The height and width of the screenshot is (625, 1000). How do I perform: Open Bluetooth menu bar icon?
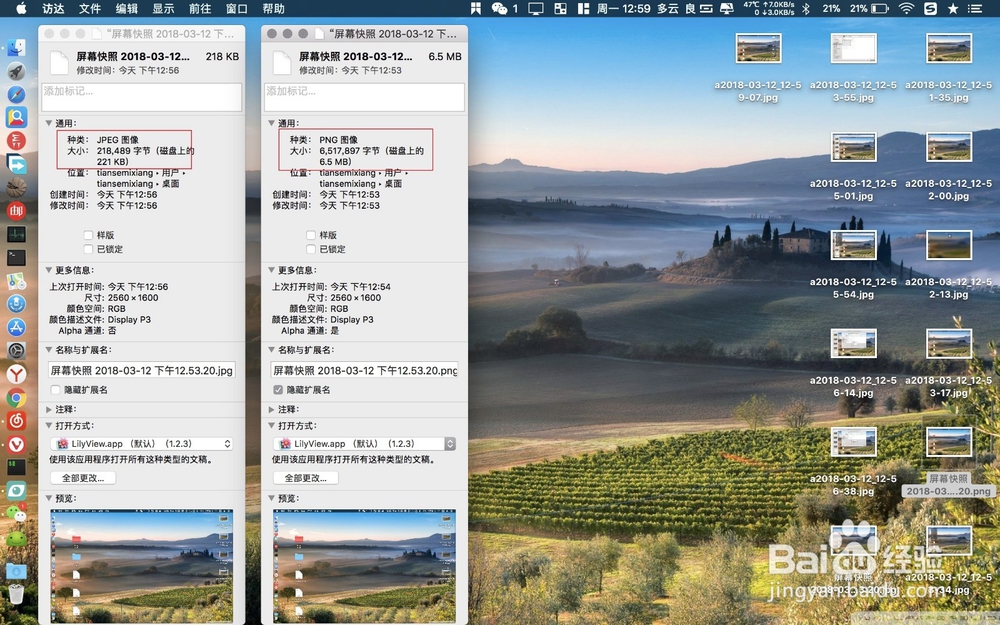click(805, 8)
